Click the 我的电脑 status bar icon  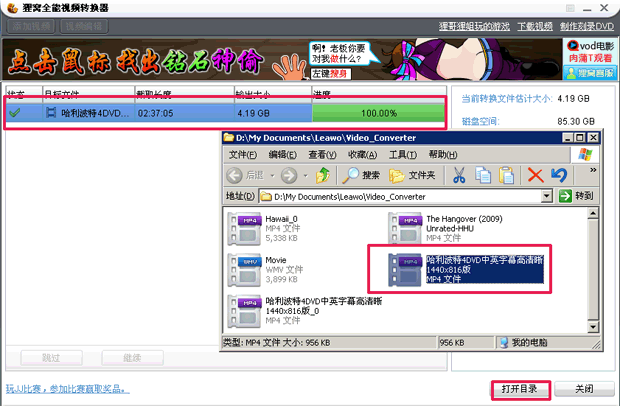tap(504, 343)
